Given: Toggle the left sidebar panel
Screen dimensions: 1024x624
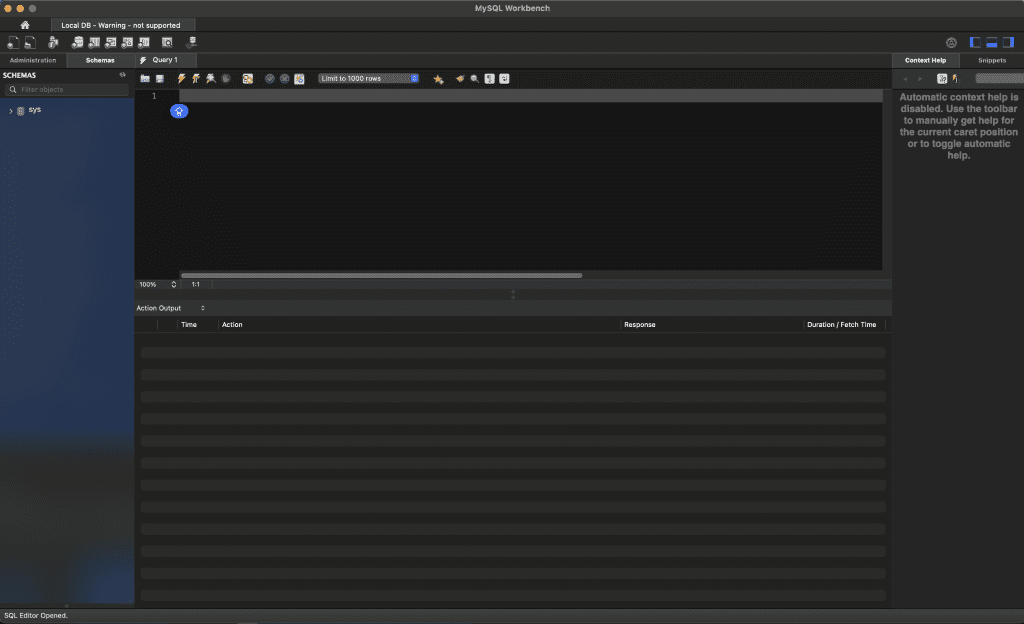Looking at the screenshot, I should [975, 42].
